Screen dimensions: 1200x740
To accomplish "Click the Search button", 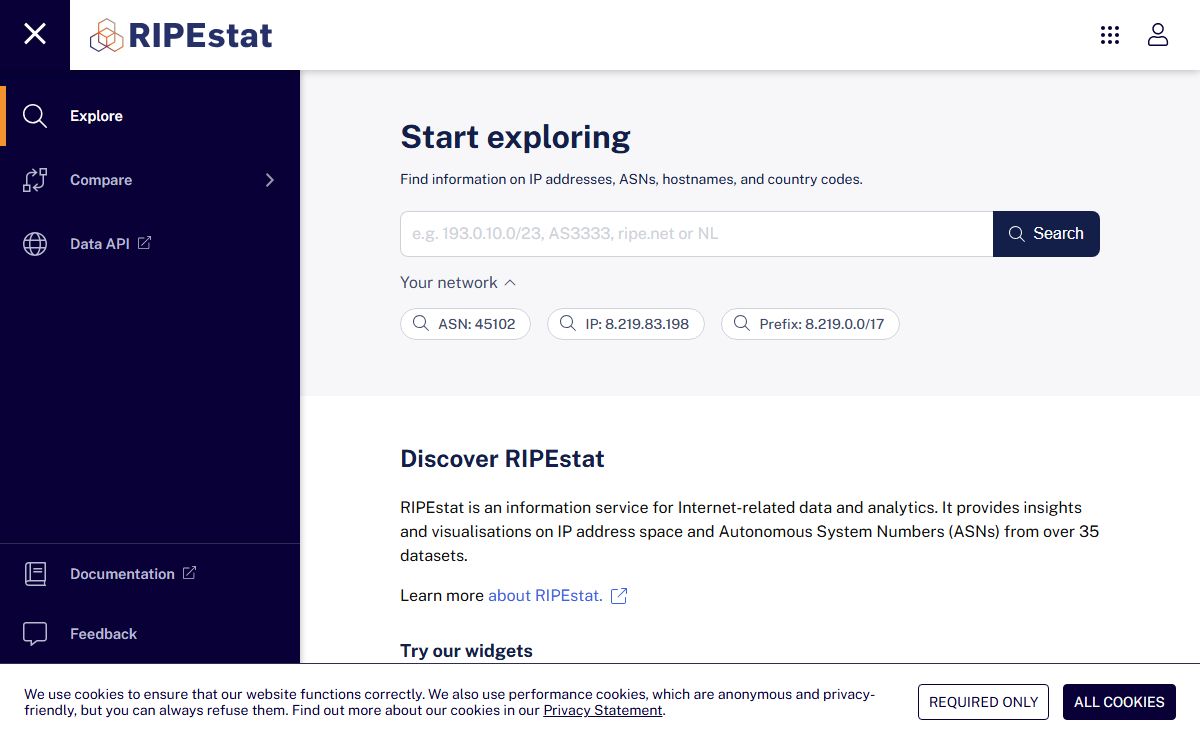I will pyautogui.click(x=1046, y=234).
